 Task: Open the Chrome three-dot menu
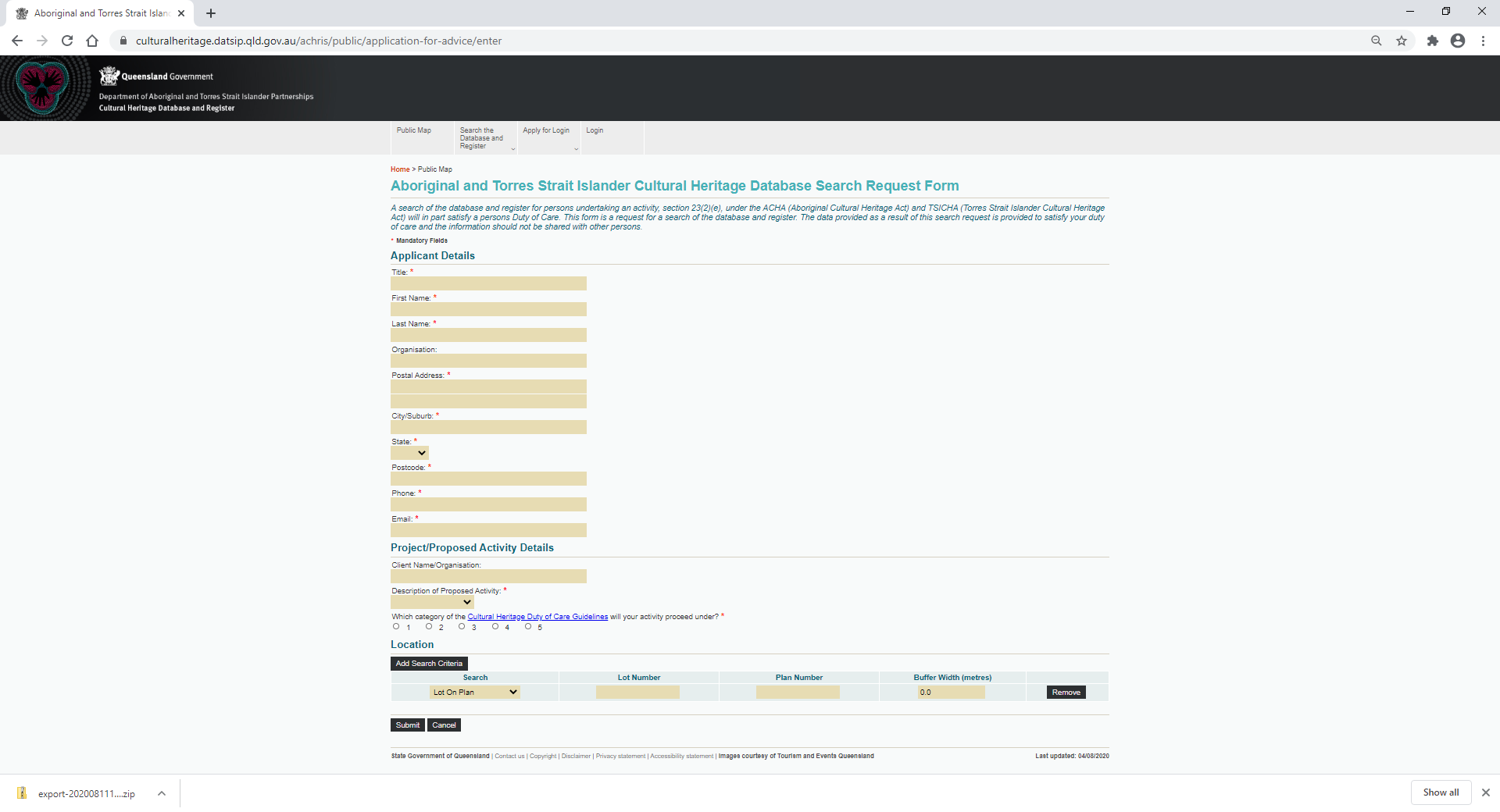click(x=1483, y=41)
